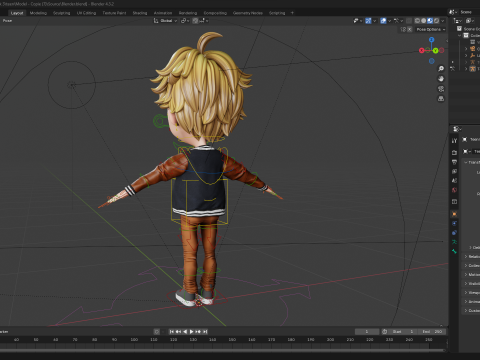The width and height of the screenshot is (480, 360).
Task: Click the red X axis gizmo ball
Action: (x=422, y=50)
